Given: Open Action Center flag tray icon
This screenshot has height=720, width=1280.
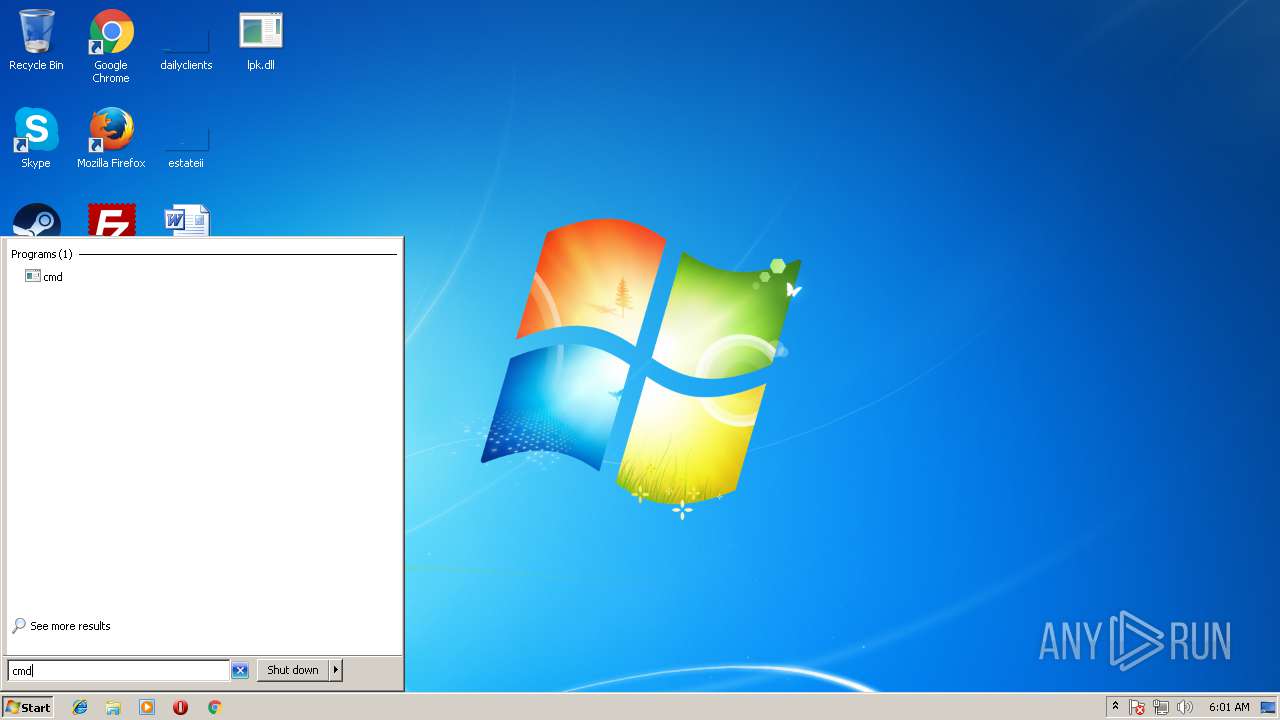Looking at the screenshot, I should click(1137, 707).
